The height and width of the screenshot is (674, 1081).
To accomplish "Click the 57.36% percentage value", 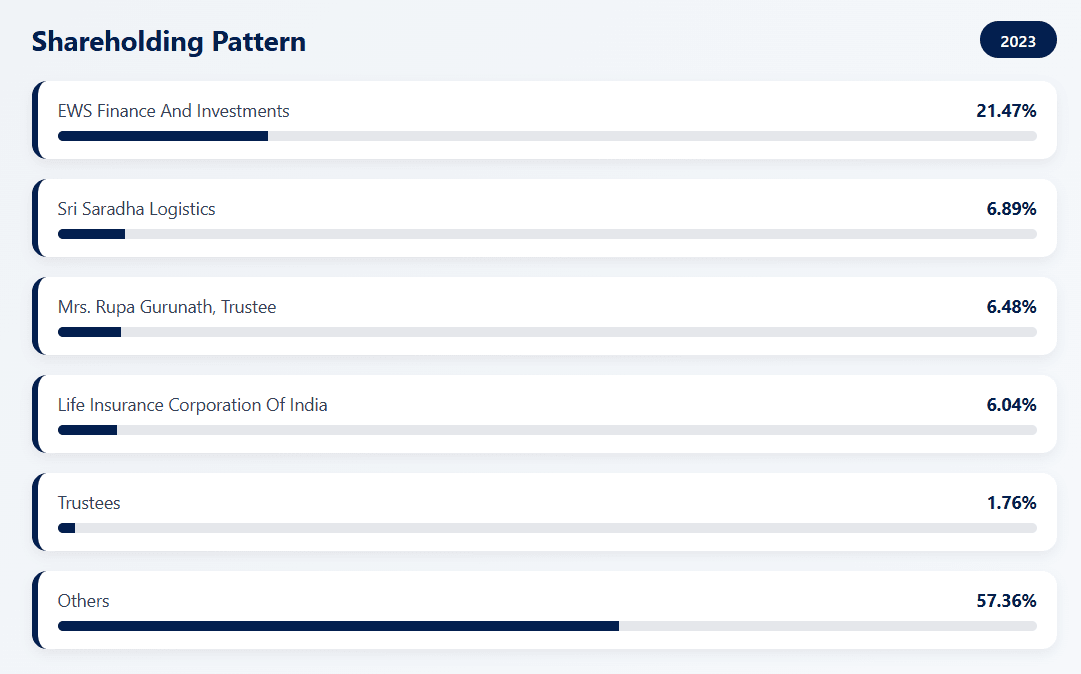I will 1006,601.
